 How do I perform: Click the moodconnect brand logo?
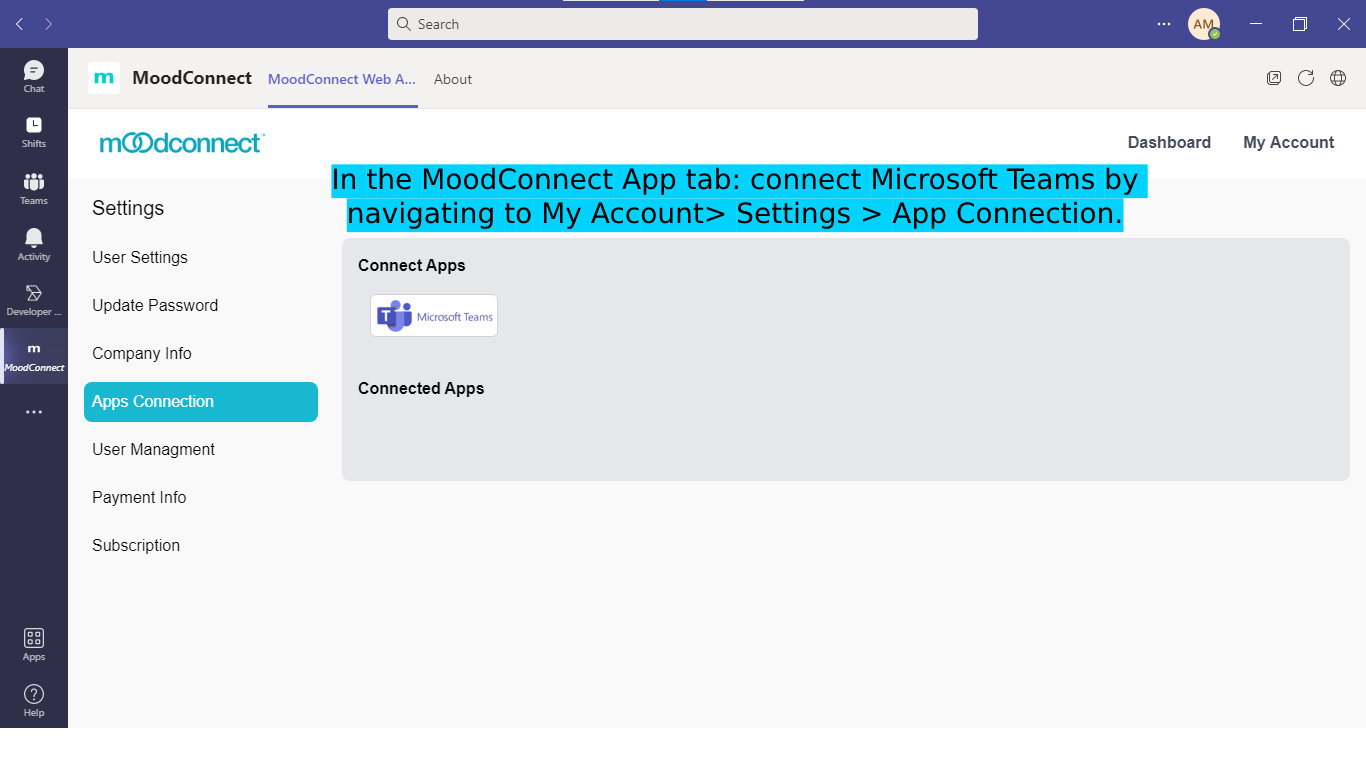pos(182,143)
